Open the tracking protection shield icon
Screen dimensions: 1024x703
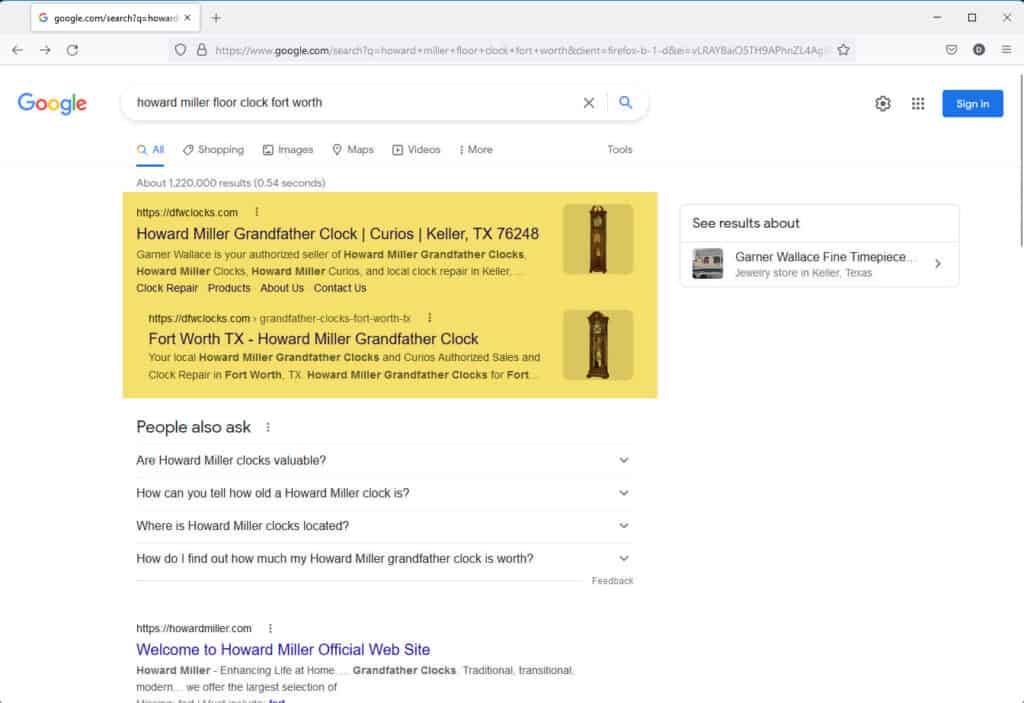click(180, 50)
